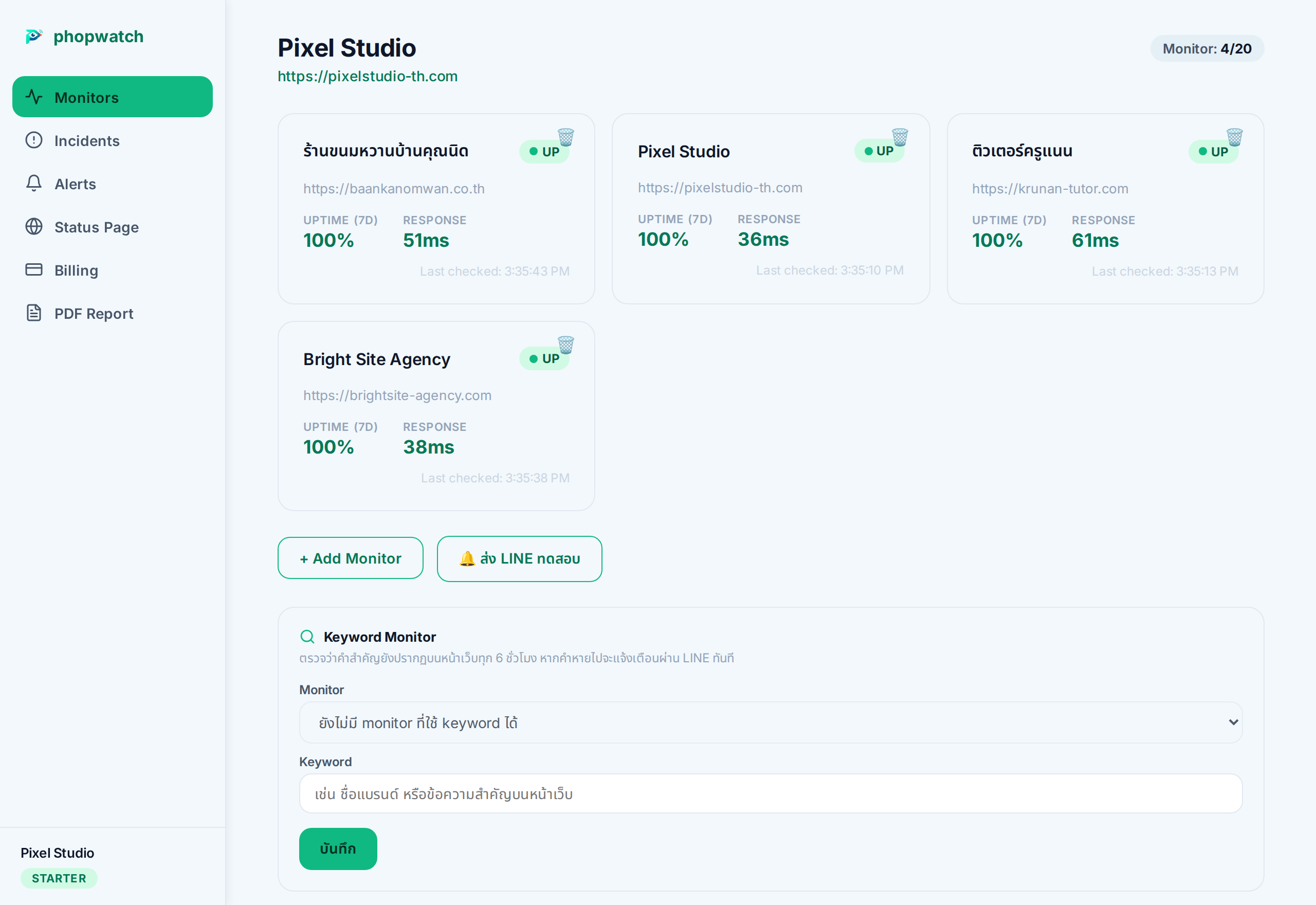Click the Bright Site Agency card title
The image size is (1316, 905).
376,359
